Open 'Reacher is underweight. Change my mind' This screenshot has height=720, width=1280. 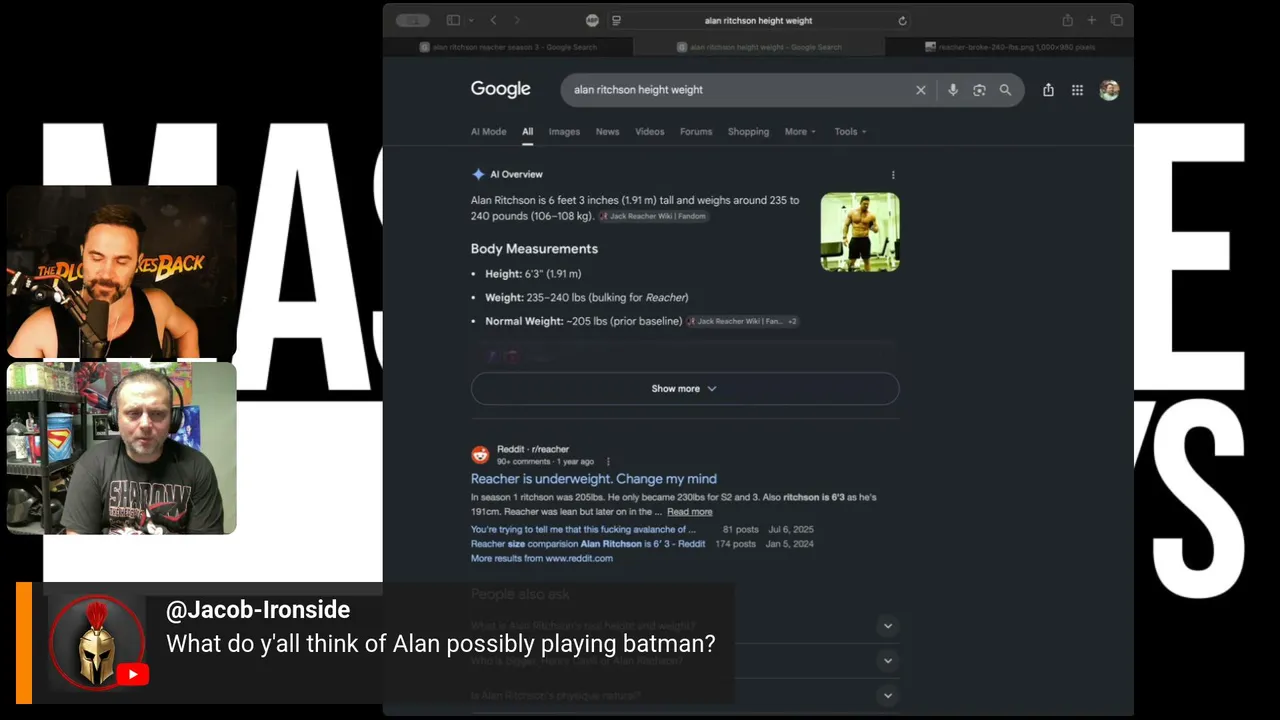click(594, 479)
